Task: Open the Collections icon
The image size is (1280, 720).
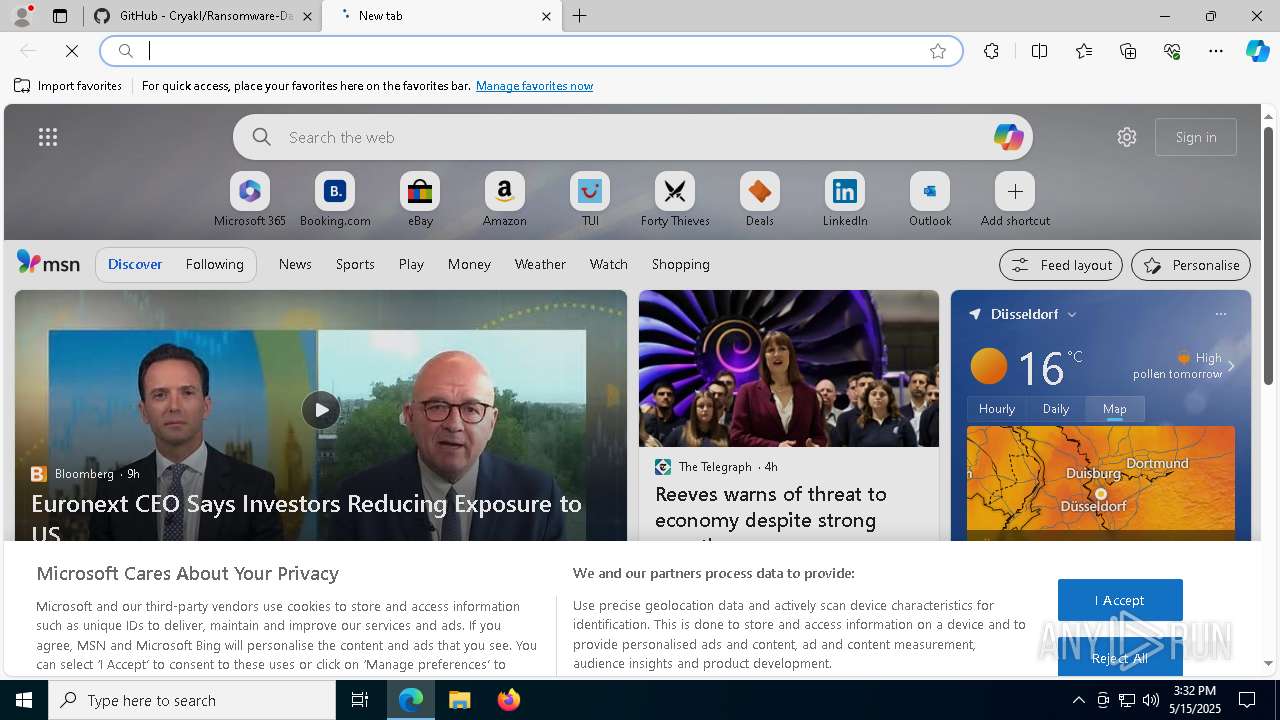Action: point(1128,51)
